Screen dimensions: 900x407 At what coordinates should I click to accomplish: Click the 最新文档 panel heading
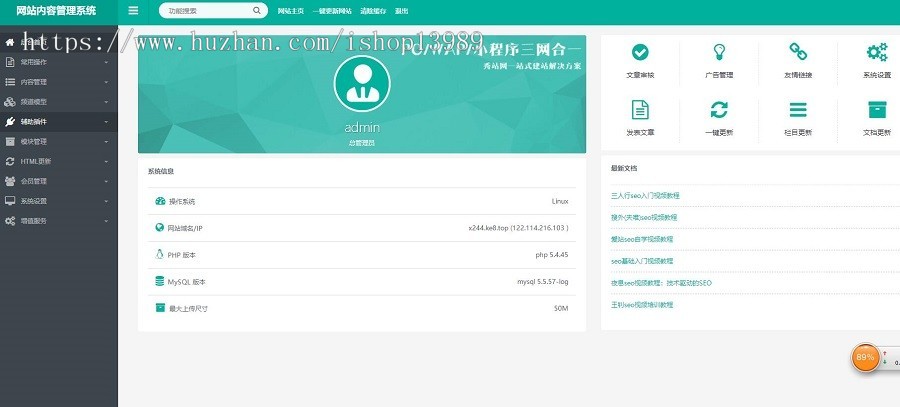(624, 168)
